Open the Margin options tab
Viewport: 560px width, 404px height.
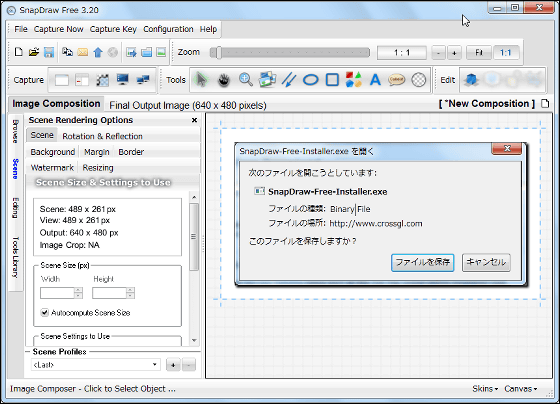[x=97, y=152]
